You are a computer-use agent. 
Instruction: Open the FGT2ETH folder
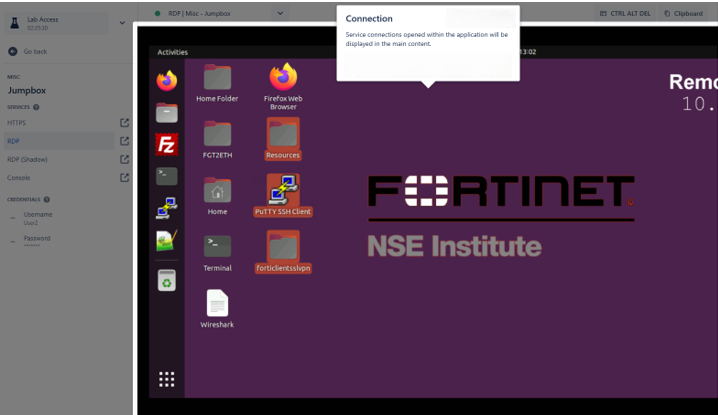point(217,140)
